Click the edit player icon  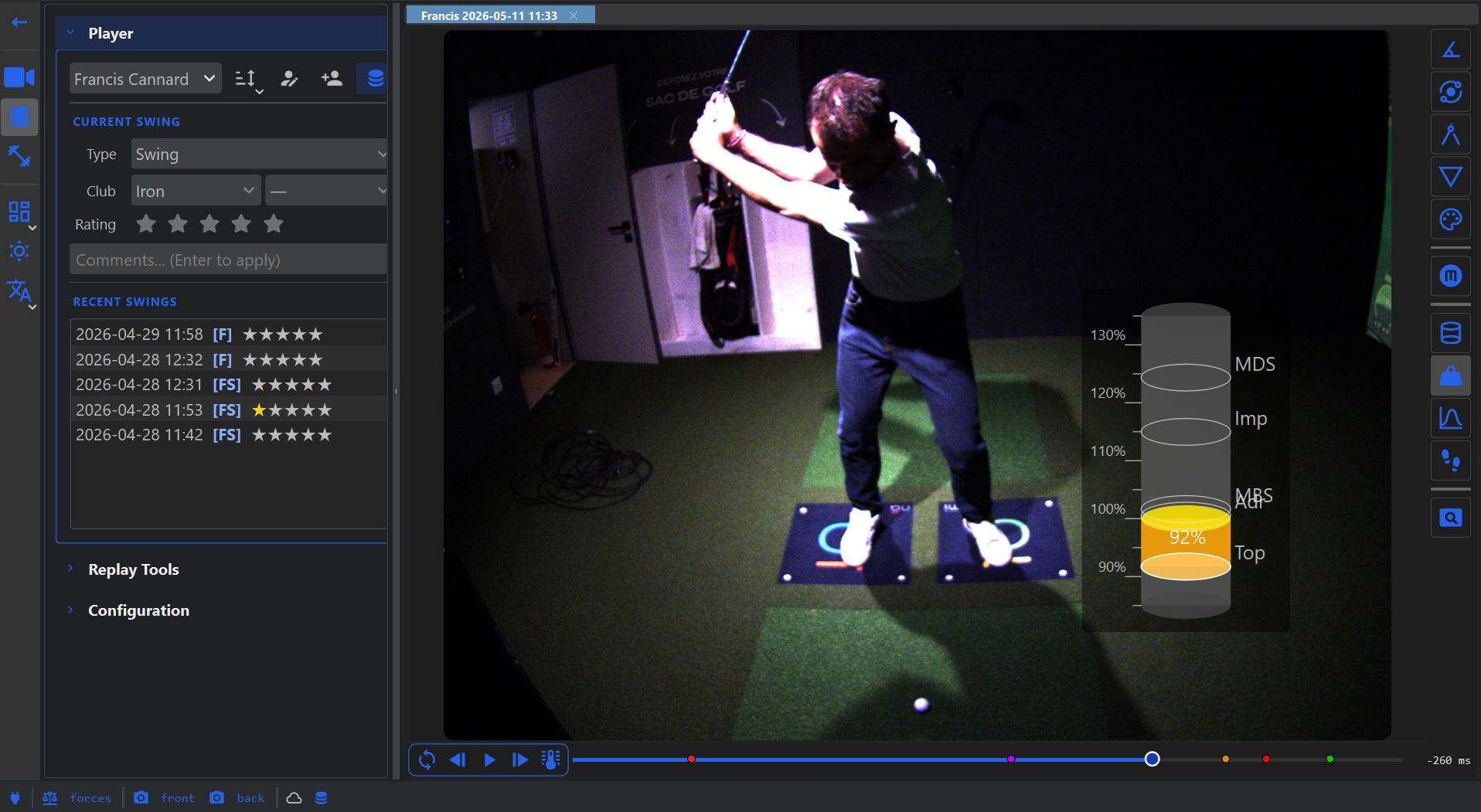tap(289, 79)
